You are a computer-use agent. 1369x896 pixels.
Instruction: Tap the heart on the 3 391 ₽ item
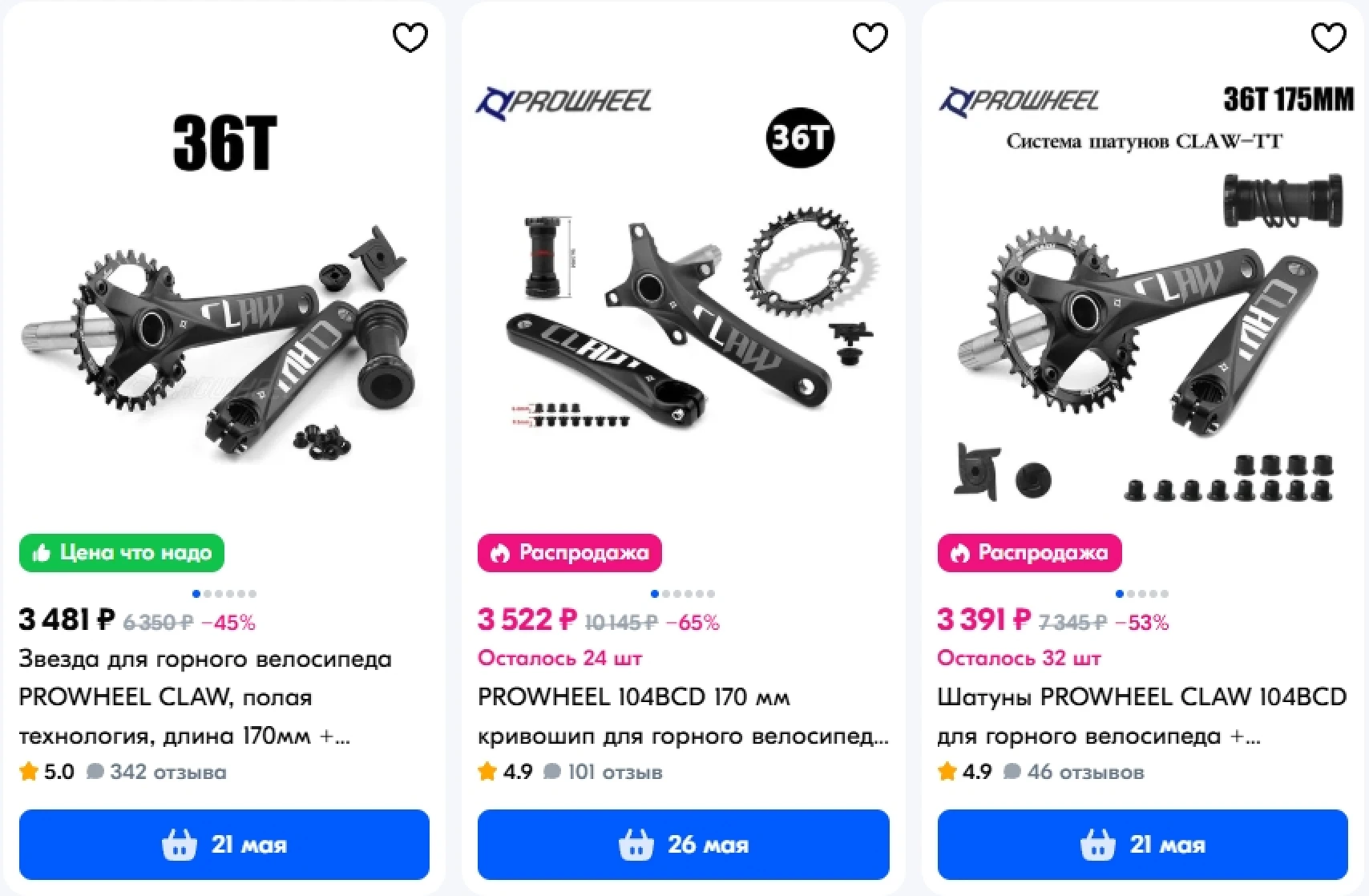coord(1328,38)
